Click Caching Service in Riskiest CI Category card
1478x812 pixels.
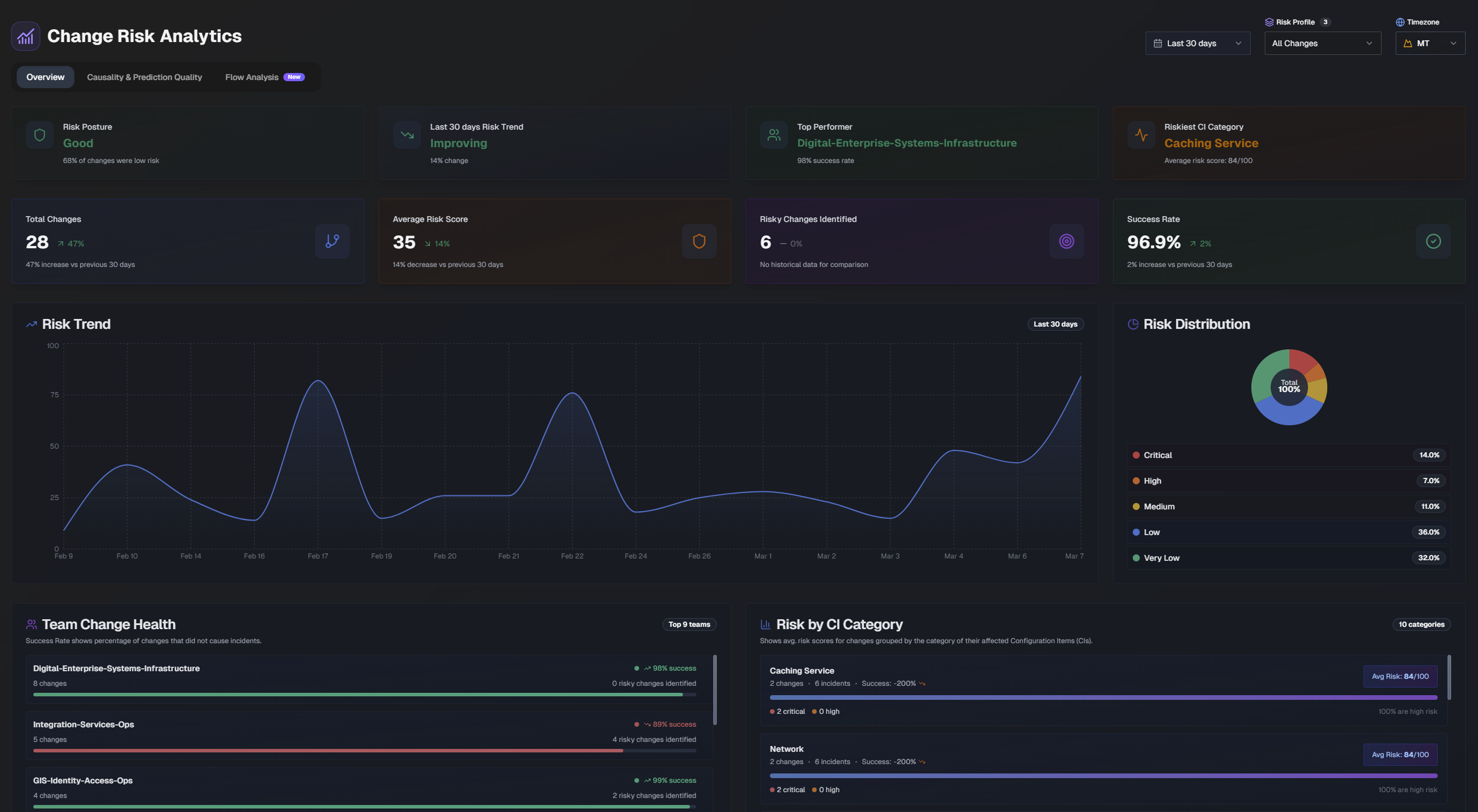point(1211,143)
